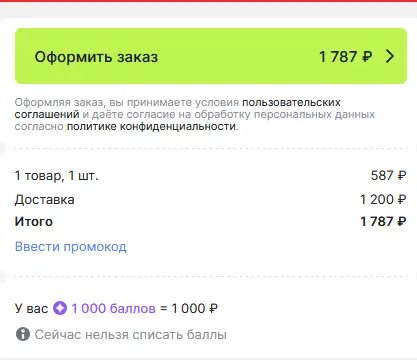Click the = 1 000 ₽ points value

pos(189,308)
